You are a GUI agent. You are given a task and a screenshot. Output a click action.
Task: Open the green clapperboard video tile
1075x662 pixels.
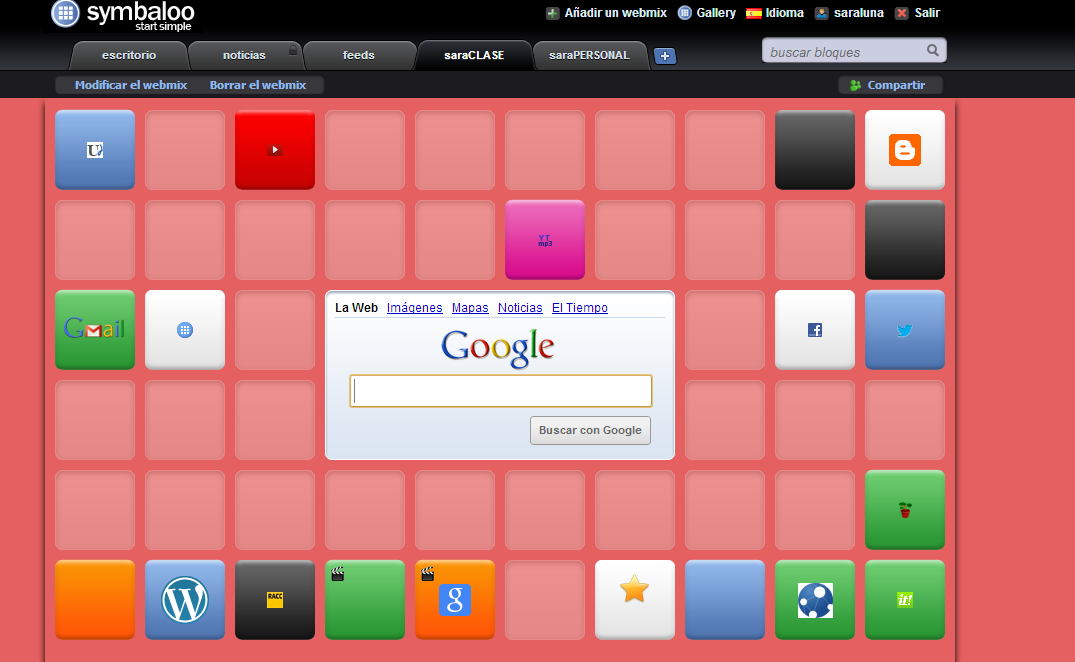[x=365, y=600]
